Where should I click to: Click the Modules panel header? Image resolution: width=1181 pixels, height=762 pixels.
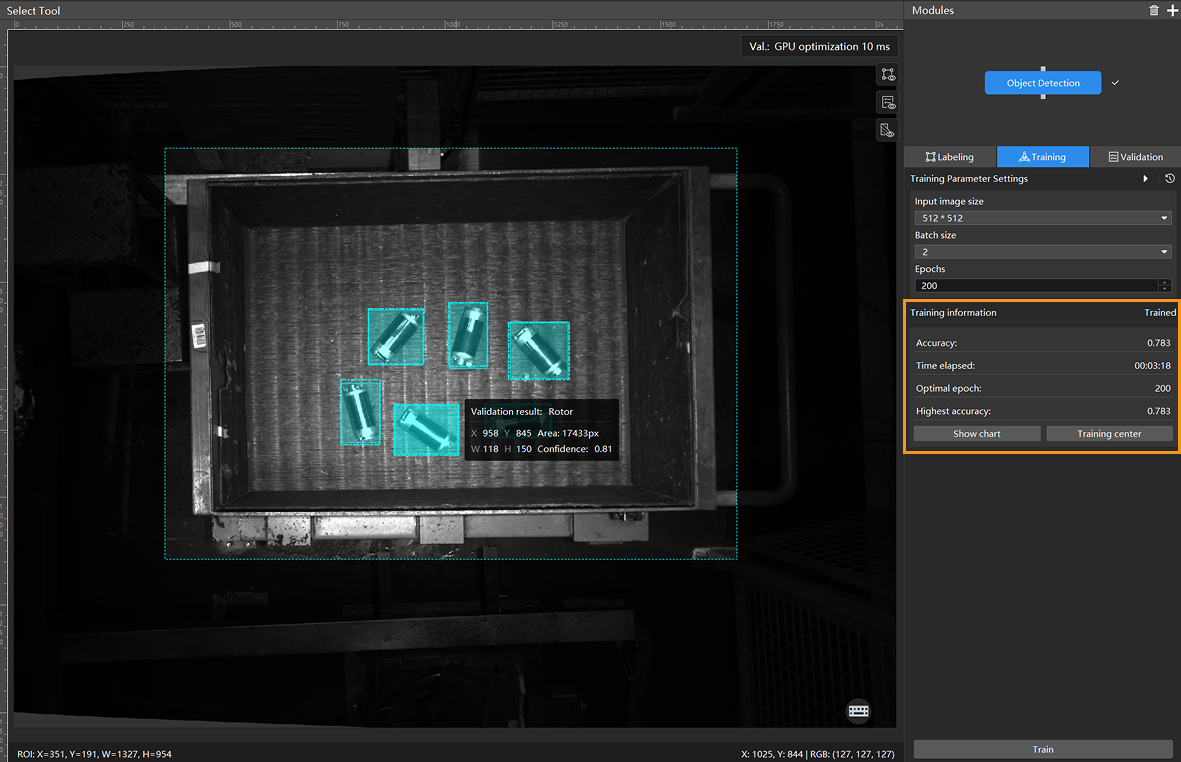click(x=932, y=11)
